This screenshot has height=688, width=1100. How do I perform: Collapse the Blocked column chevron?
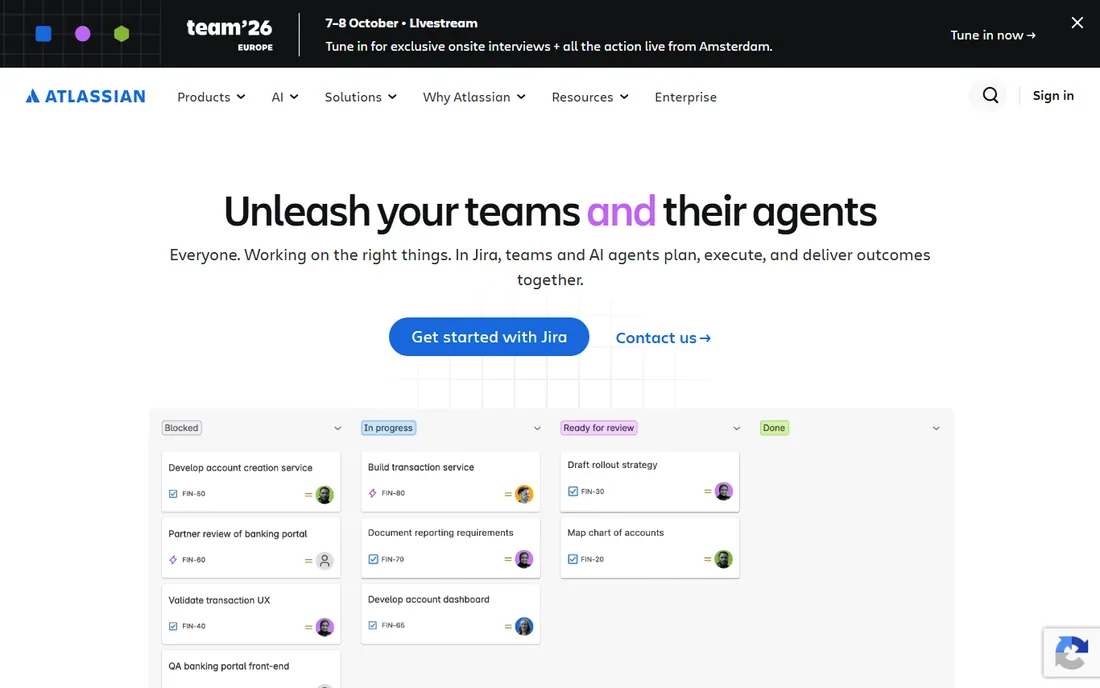tap(337, 429)
